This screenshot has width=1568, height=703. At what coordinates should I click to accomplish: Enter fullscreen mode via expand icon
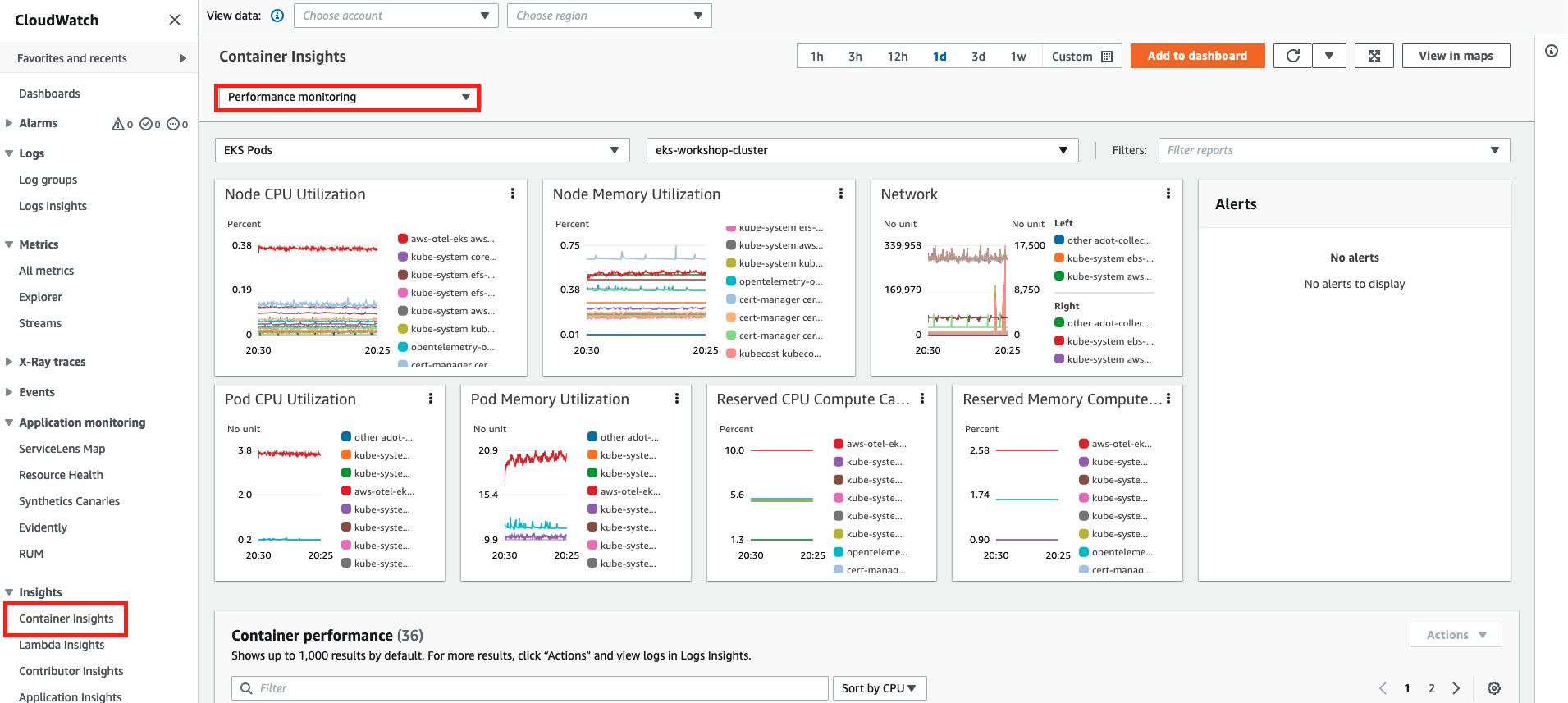tap(1374, 56)
